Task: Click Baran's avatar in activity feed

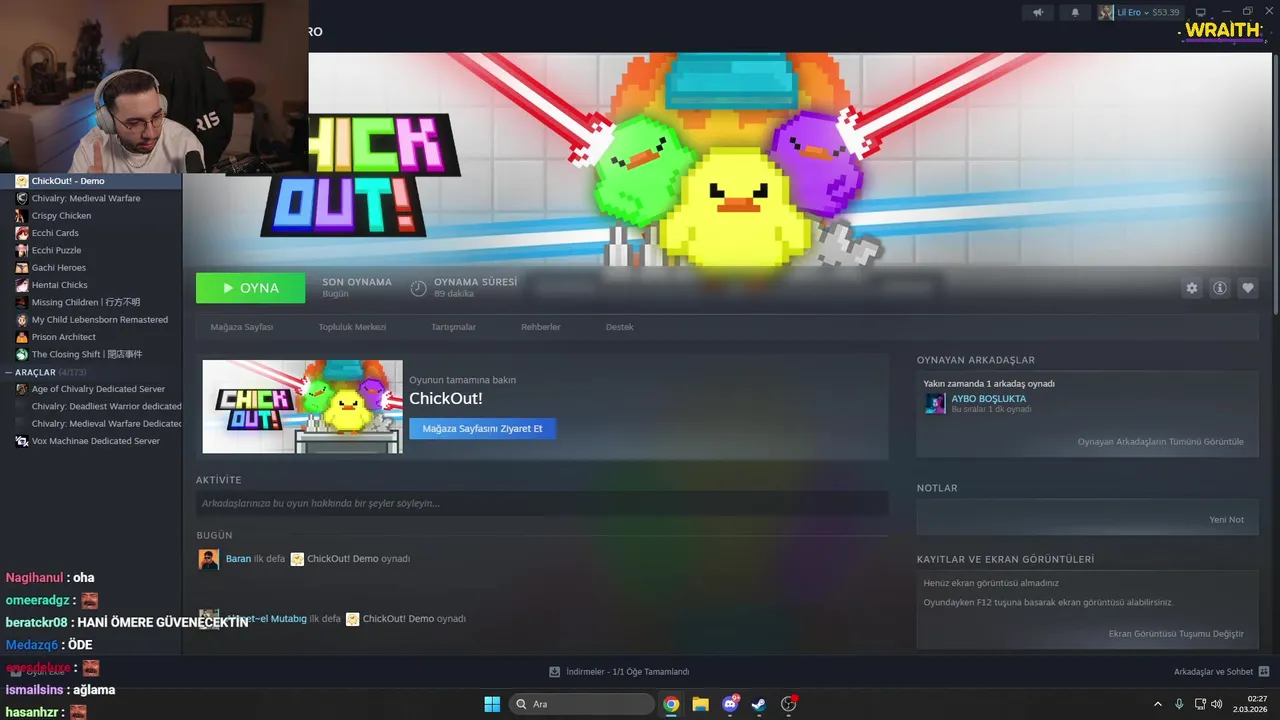Action: pyautogui.click(x=209, y=559)
